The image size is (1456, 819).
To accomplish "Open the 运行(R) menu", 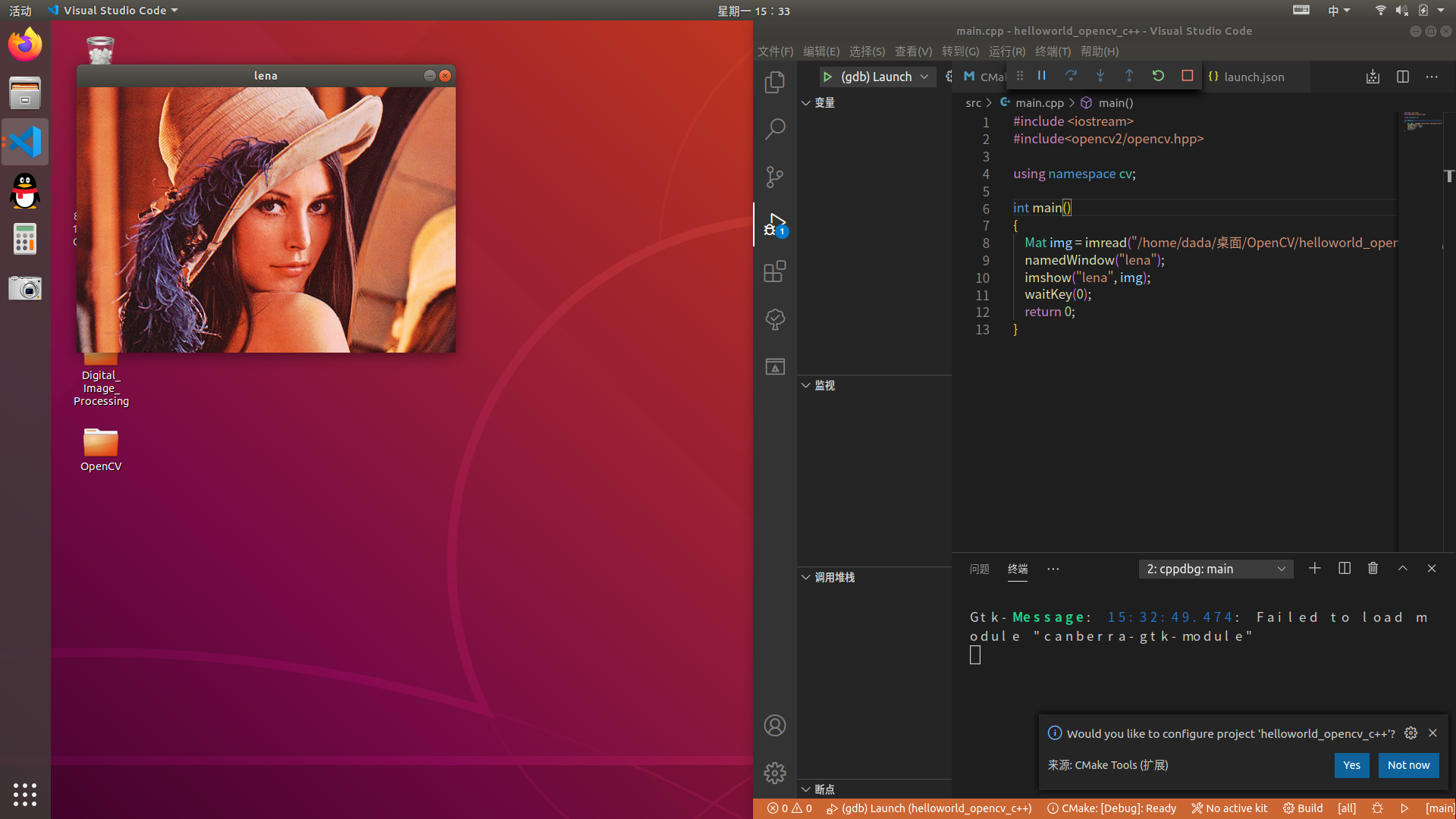I will tap(1006, 52).
